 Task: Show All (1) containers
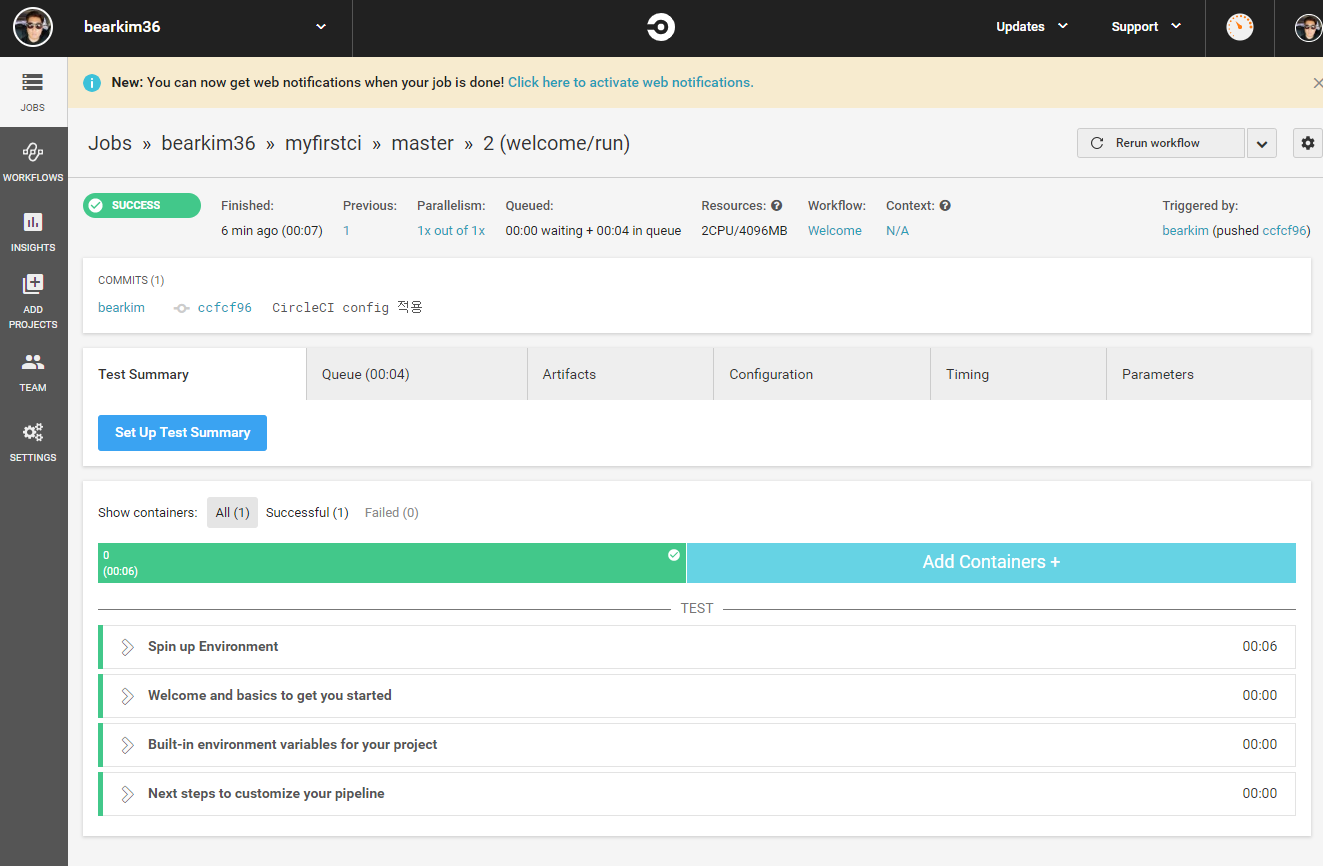tap(232, 512)
